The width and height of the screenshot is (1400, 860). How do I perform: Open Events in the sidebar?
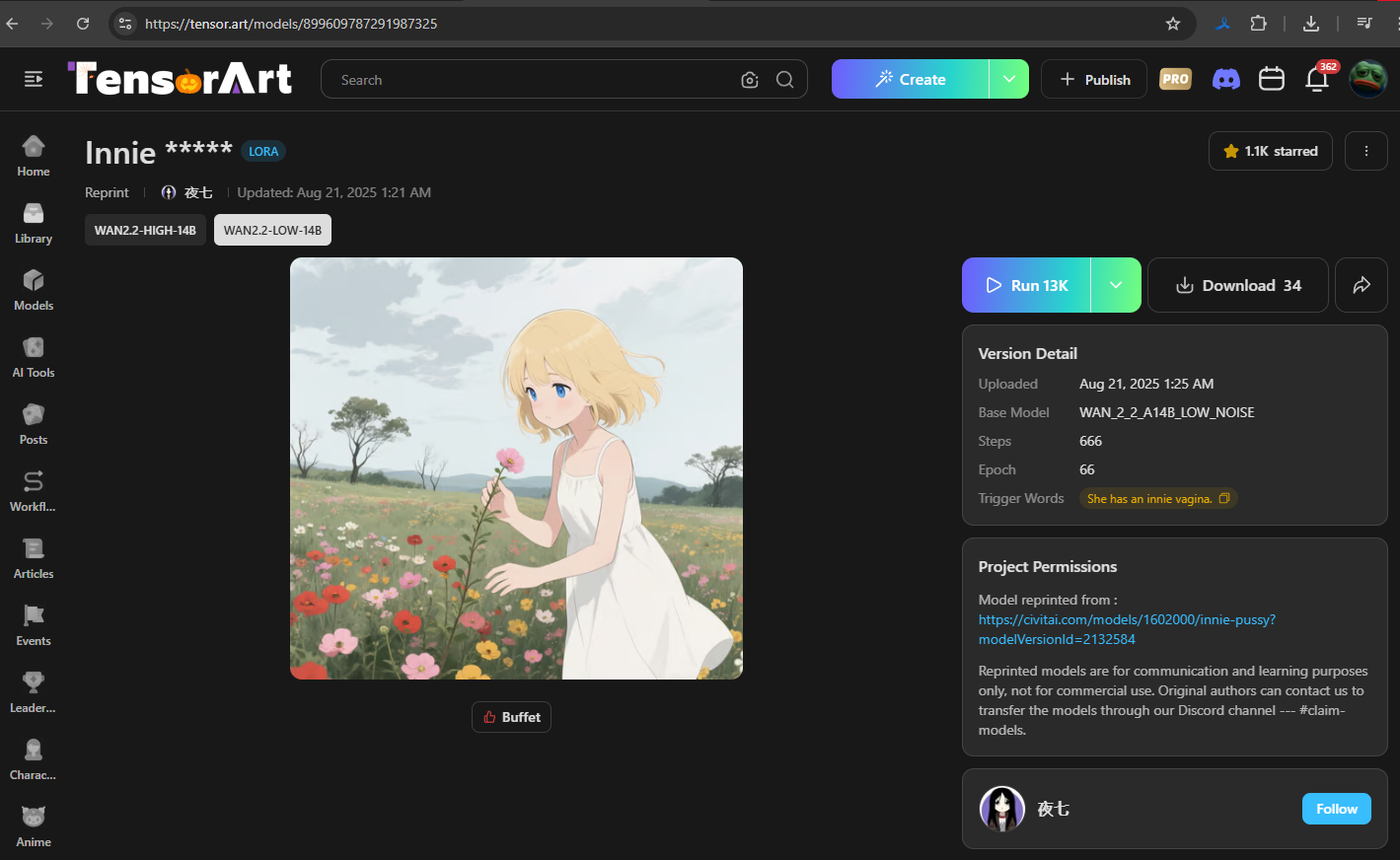(x=34, y=625)
